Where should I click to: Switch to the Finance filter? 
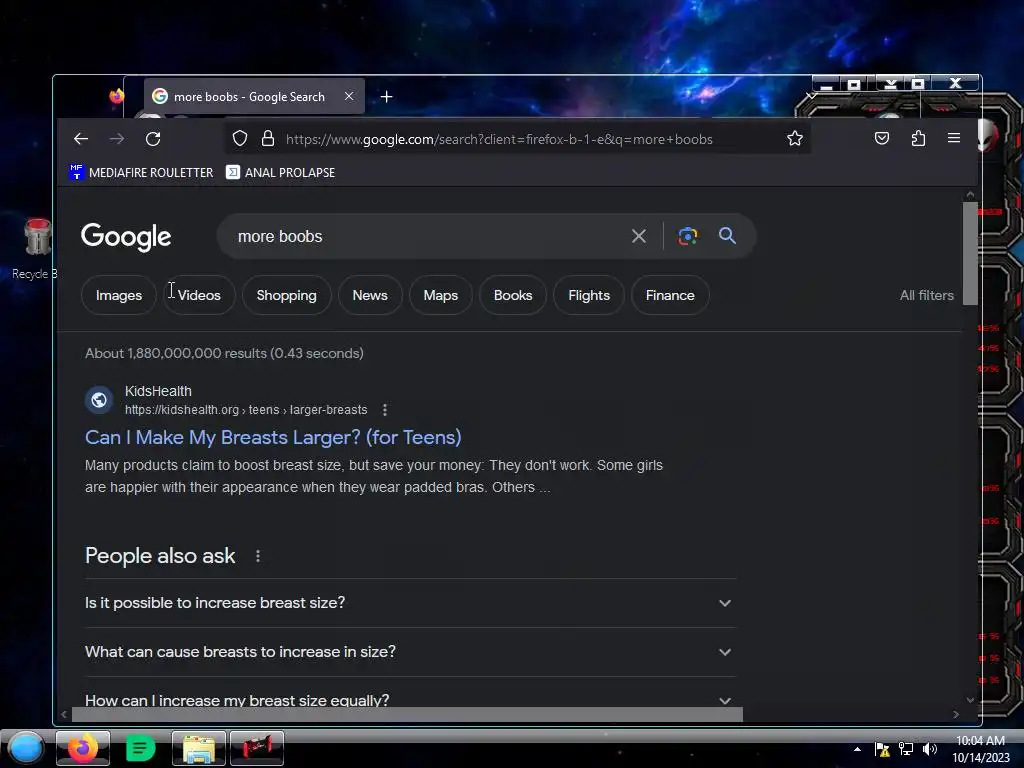[670, 295]
